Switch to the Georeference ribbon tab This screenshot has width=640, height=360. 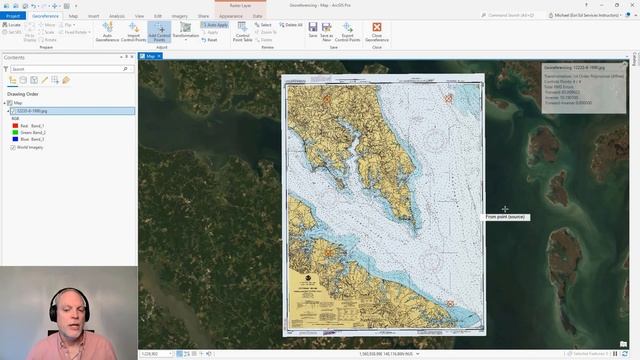[45, 16]
